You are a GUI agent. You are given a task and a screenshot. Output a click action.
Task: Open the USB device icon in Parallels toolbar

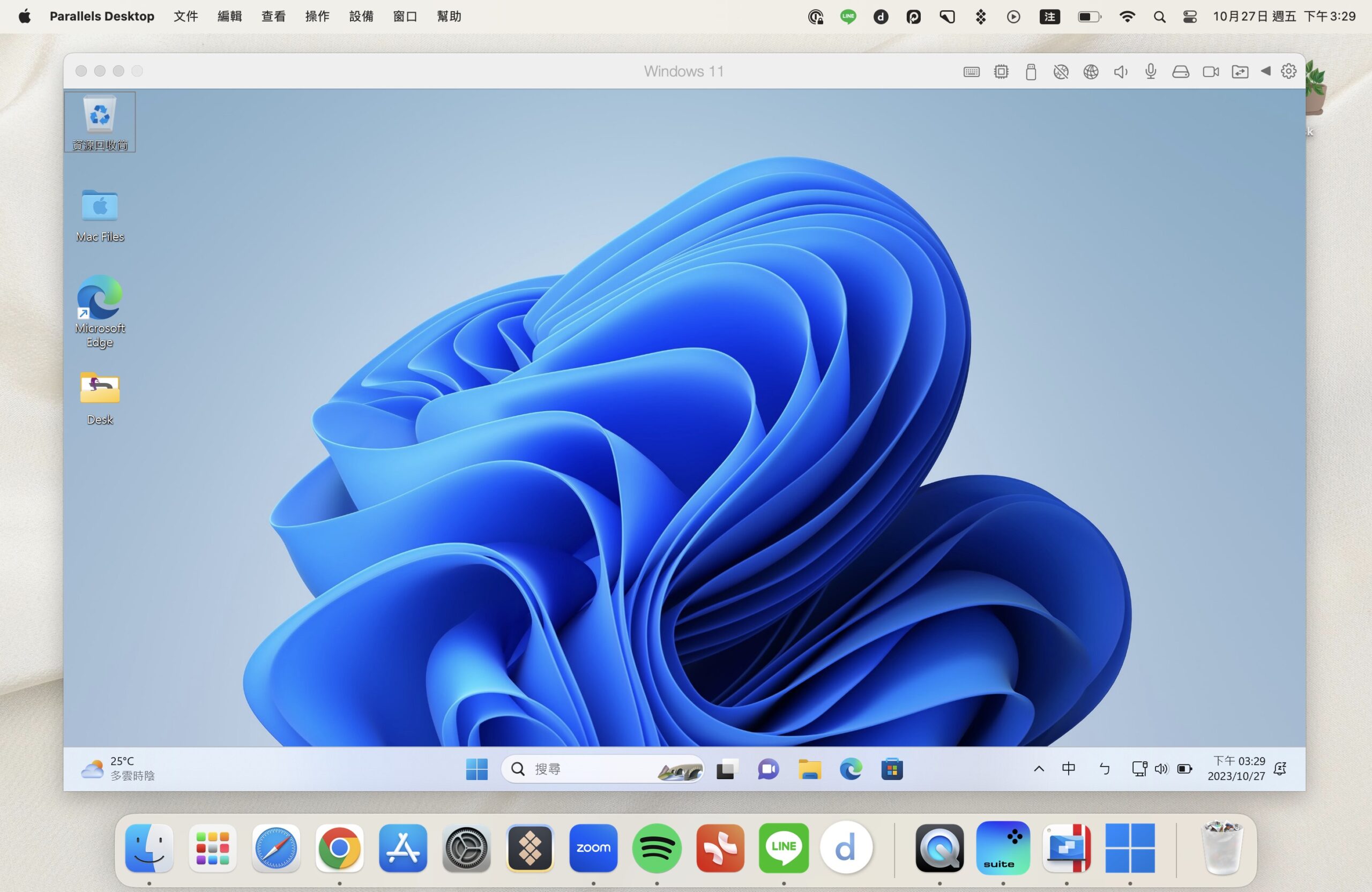tap(1031, 71)
